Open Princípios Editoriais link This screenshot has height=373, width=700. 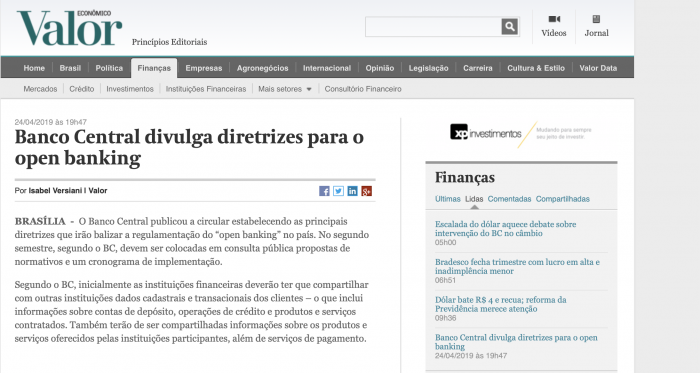point(169,42)
